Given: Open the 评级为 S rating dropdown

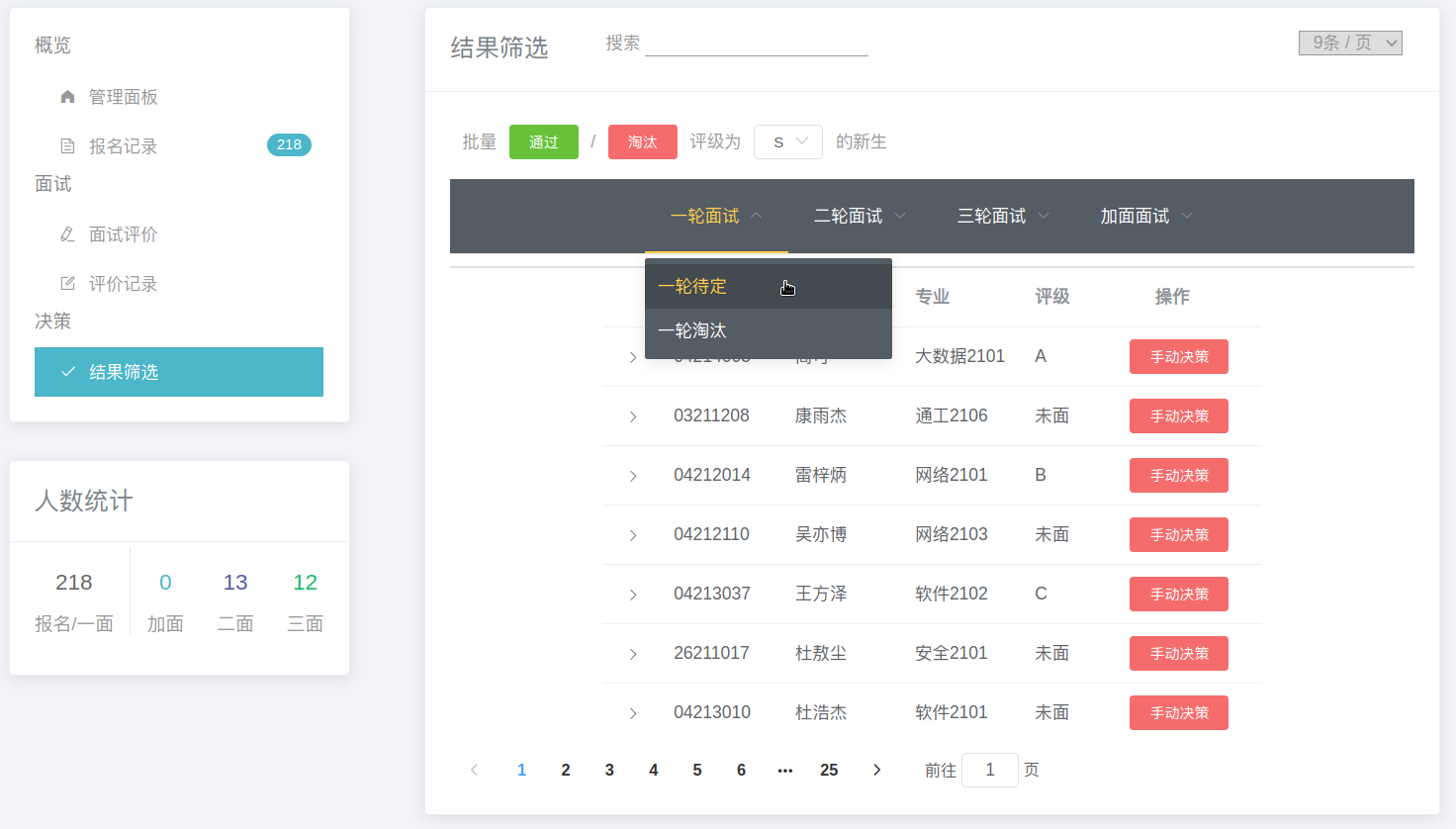Looking at the screenshot, I should point(788,141).
